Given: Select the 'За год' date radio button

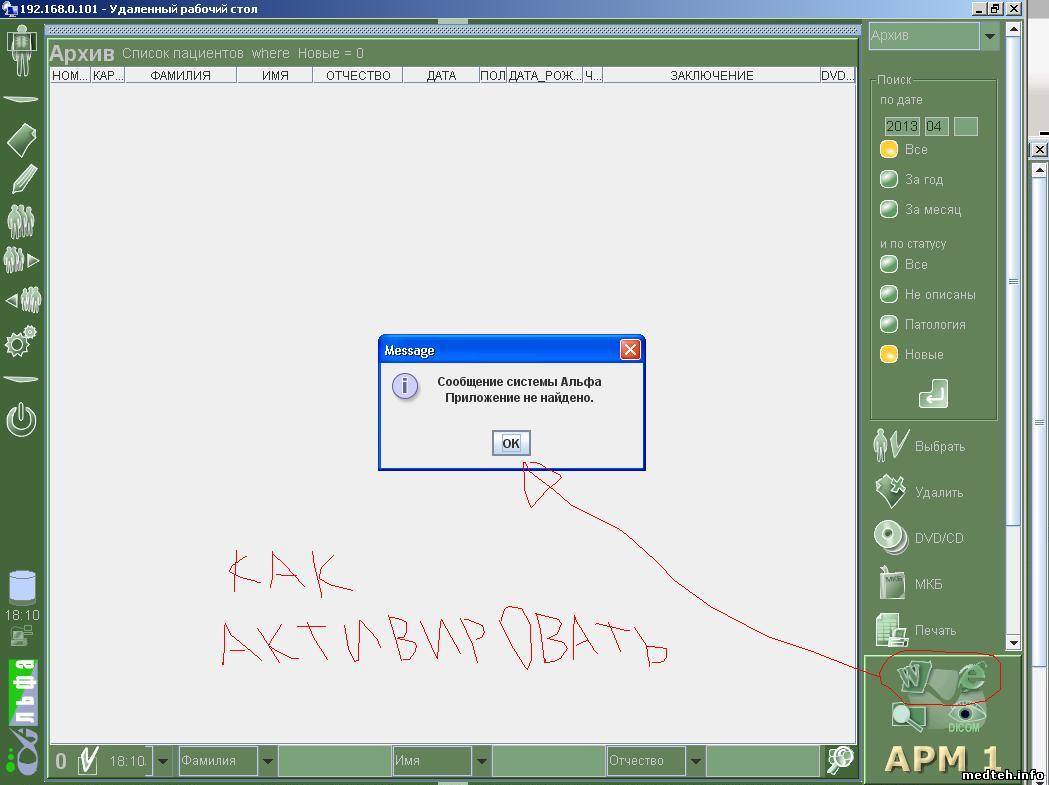Looking at the screenshot, I should coord(888,180).
